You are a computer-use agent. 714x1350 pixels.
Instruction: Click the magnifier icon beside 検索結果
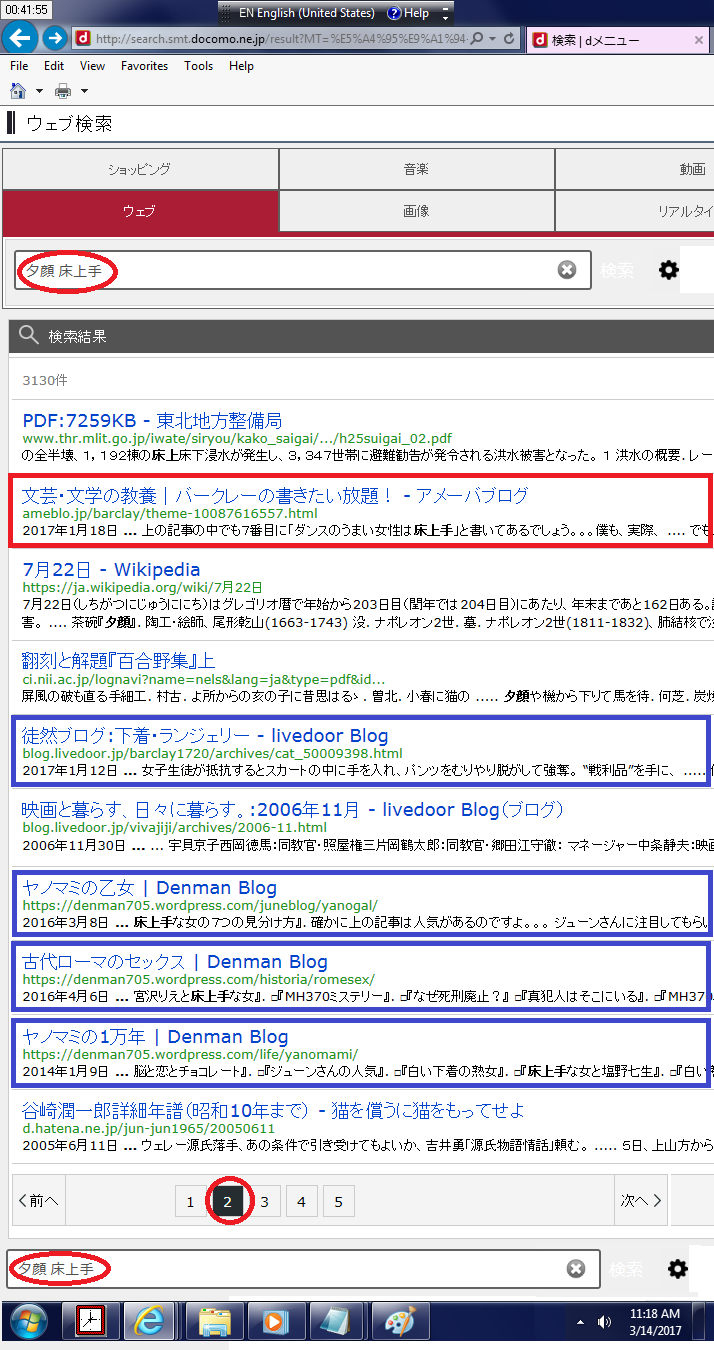pyautogui.click(x=29, y=336)
